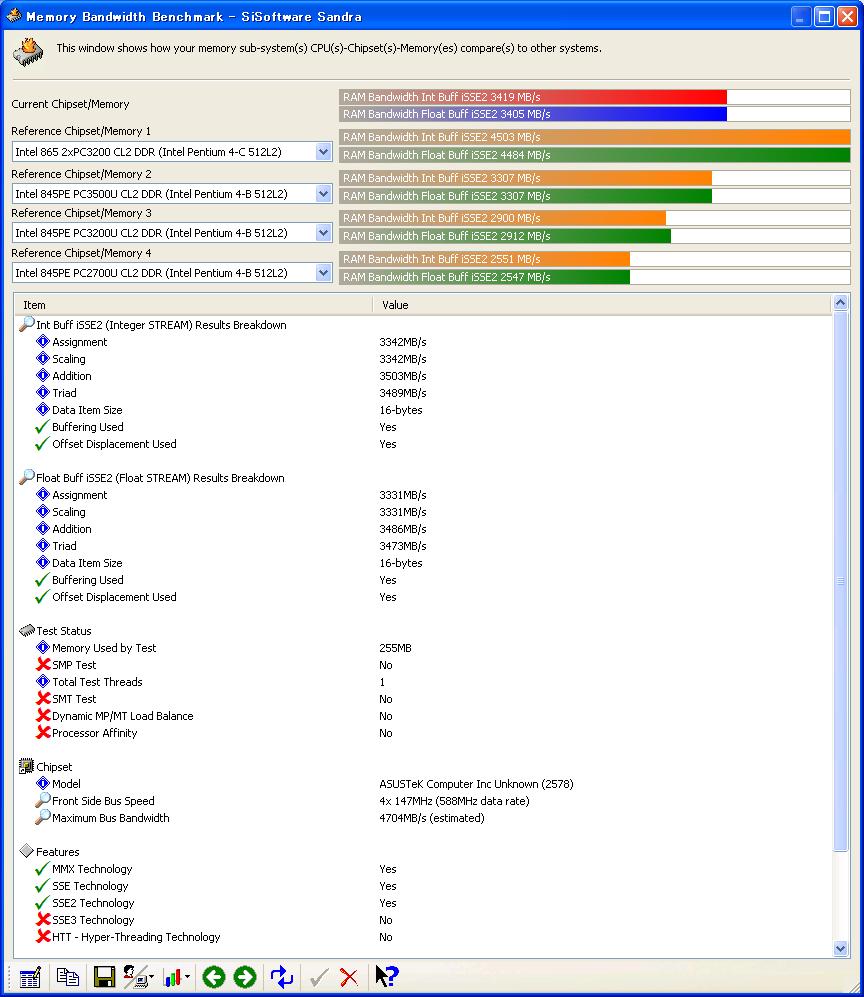
Task: Click magnifier icon beside Int Buff iSSE2 breakdown
Action: [x=27, y=324]
